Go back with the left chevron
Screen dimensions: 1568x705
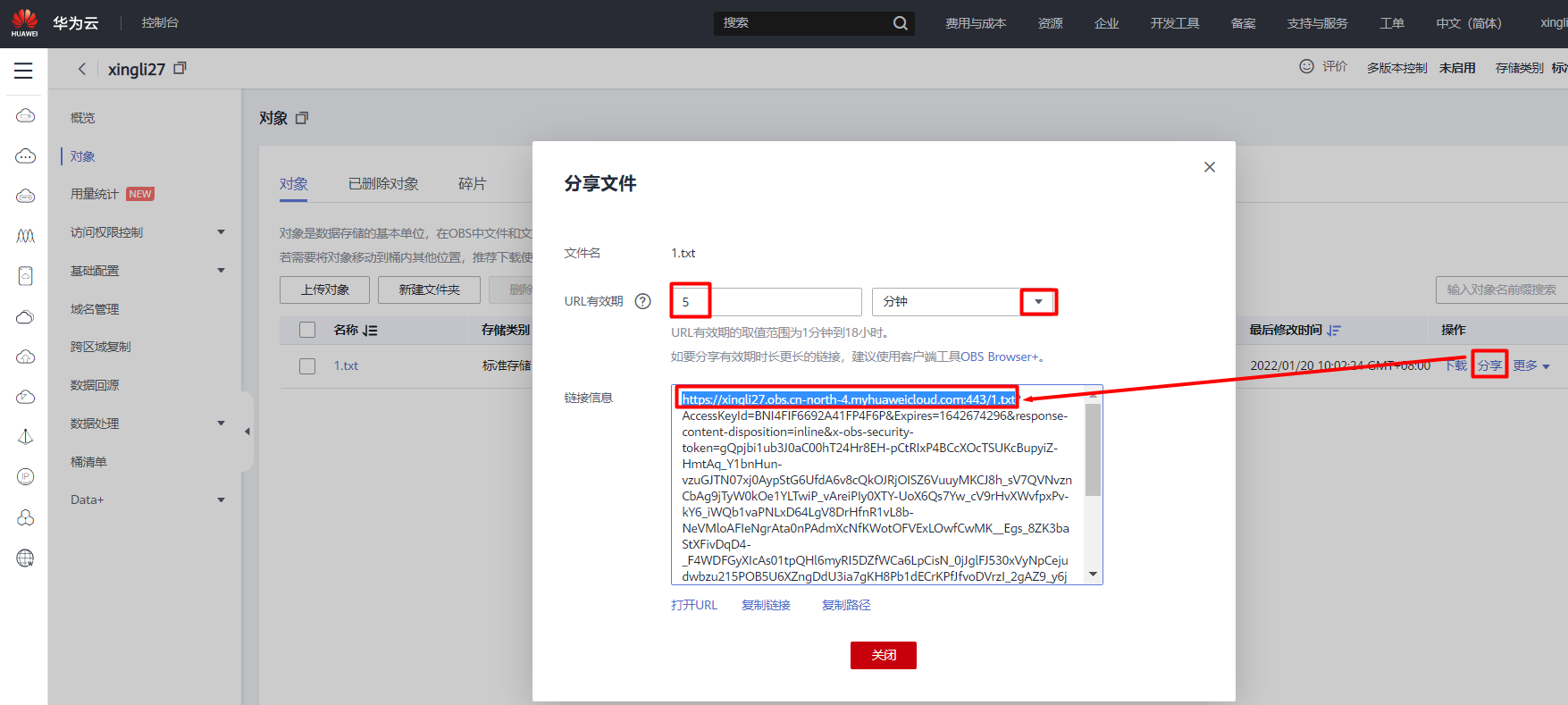pos(82,69)
